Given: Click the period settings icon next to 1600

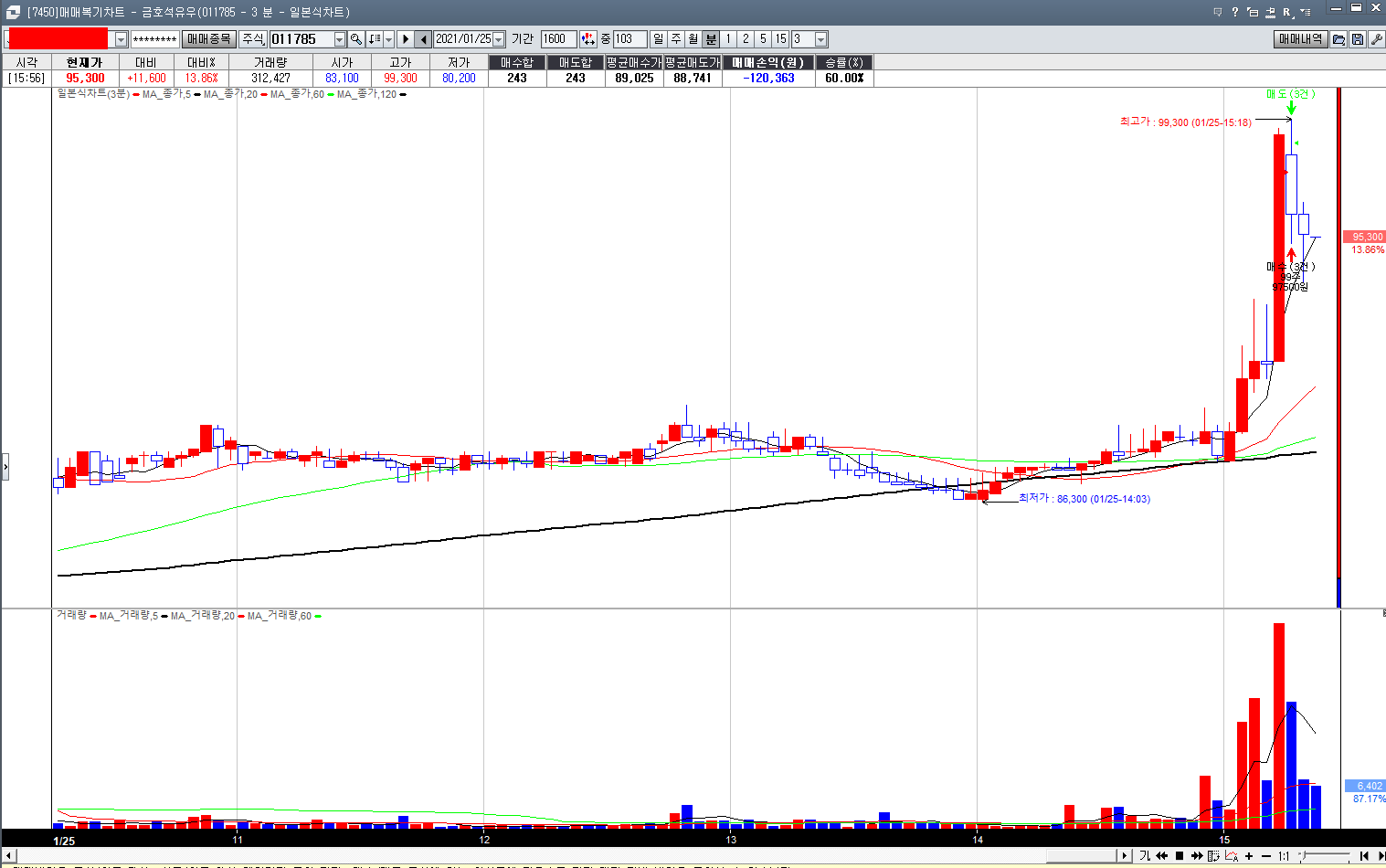Looking at the screenshot, I should pyautogui.click(x=587, y=39).
